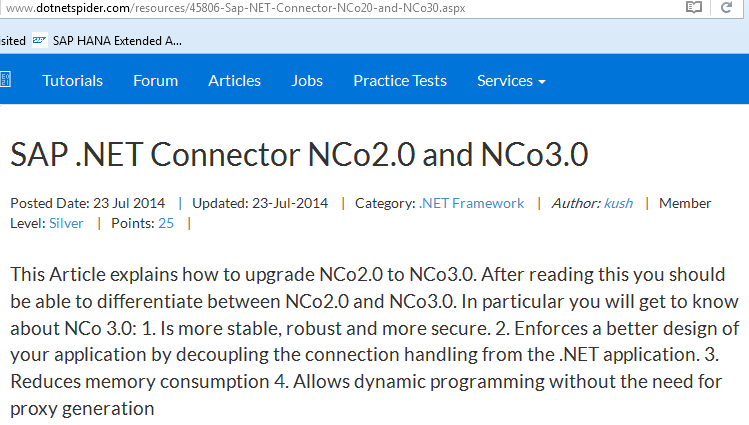Click the 25 points link

tap(165, 223)
